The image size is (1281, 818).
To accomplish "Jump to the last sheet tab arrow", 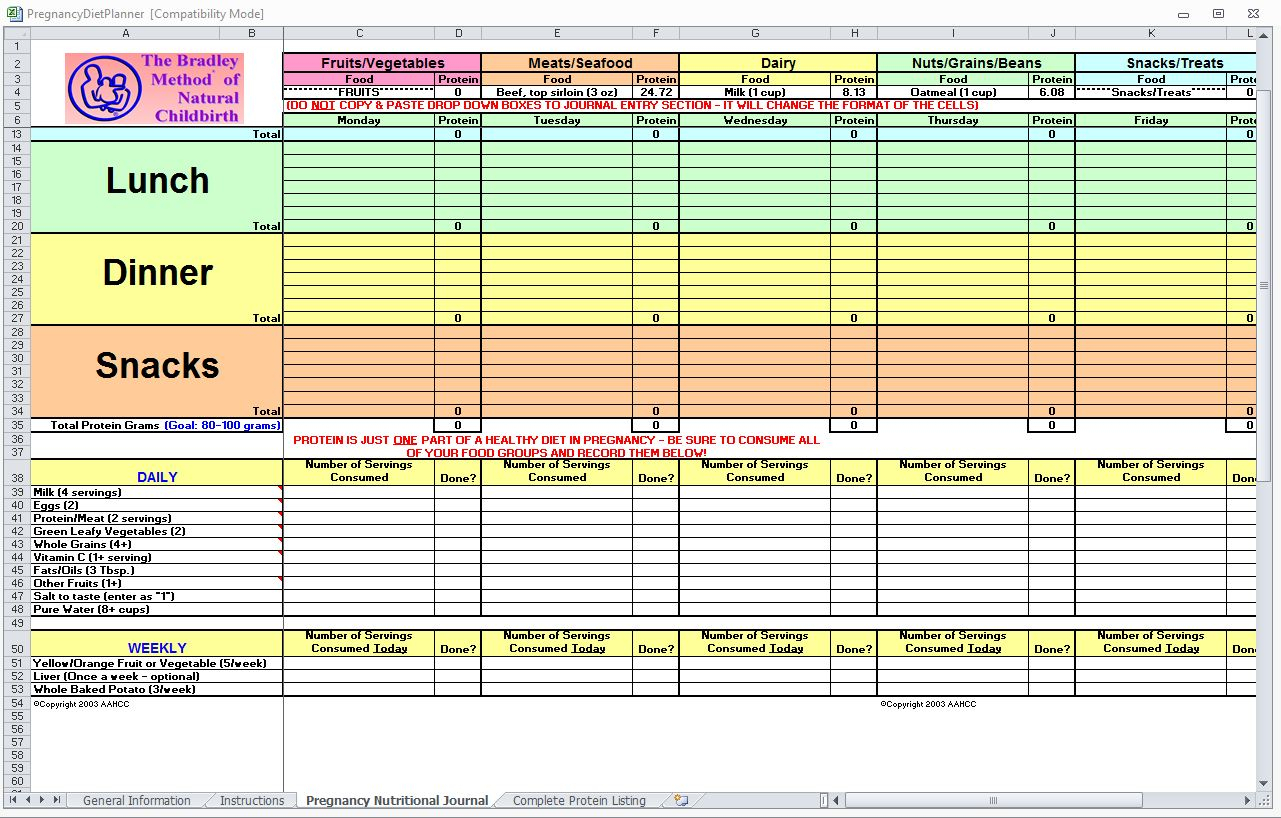I will pos(57,800).
